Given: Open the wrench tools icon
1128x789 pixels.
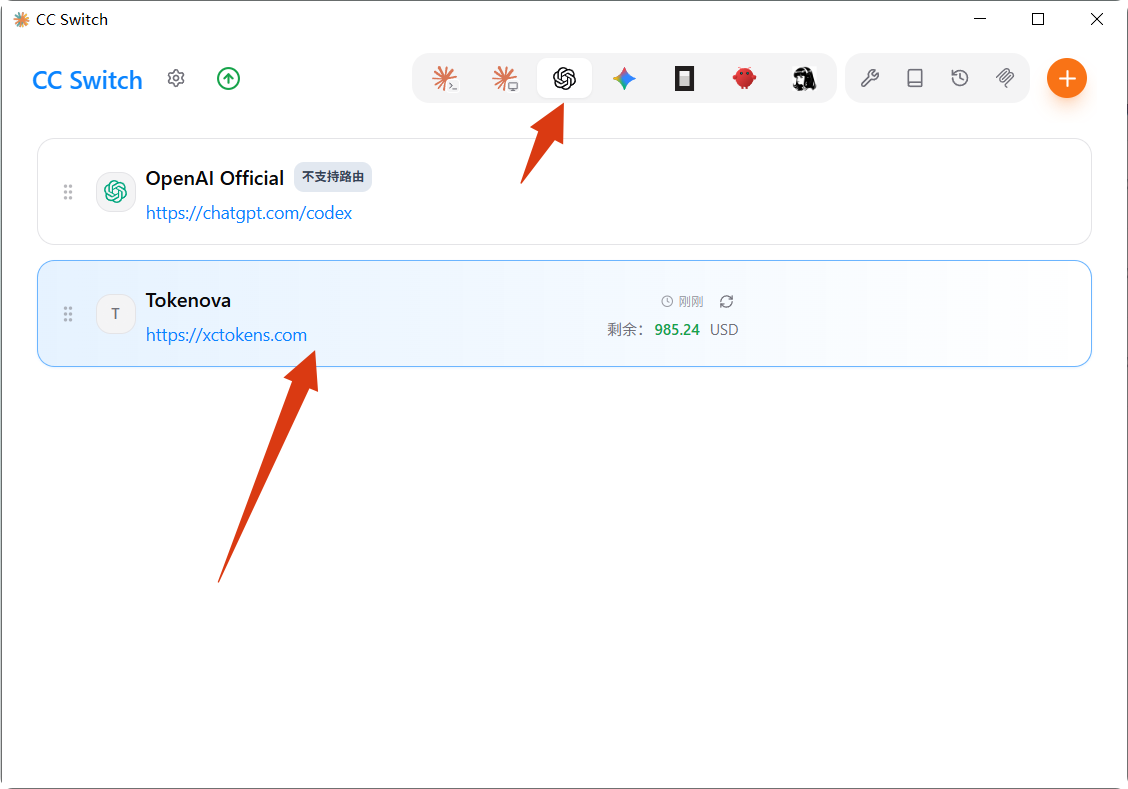Looking at the screenshot, I should (870, 78).
